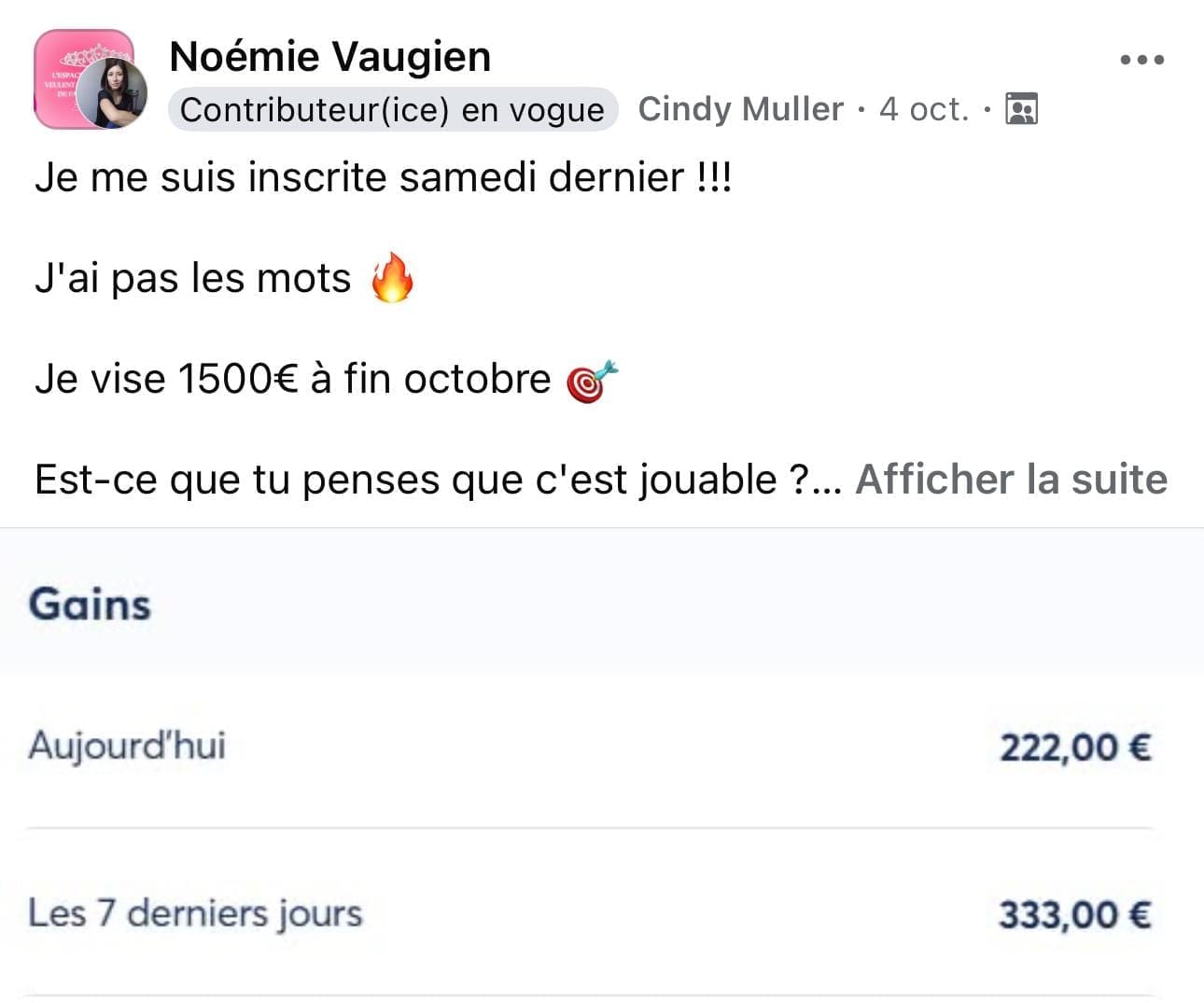Viewport: 1204px width, 1003px height.
Task: Click the Contributeur(ice) en vogue badge
Action: pyautogui.click(x=392, y=110)
